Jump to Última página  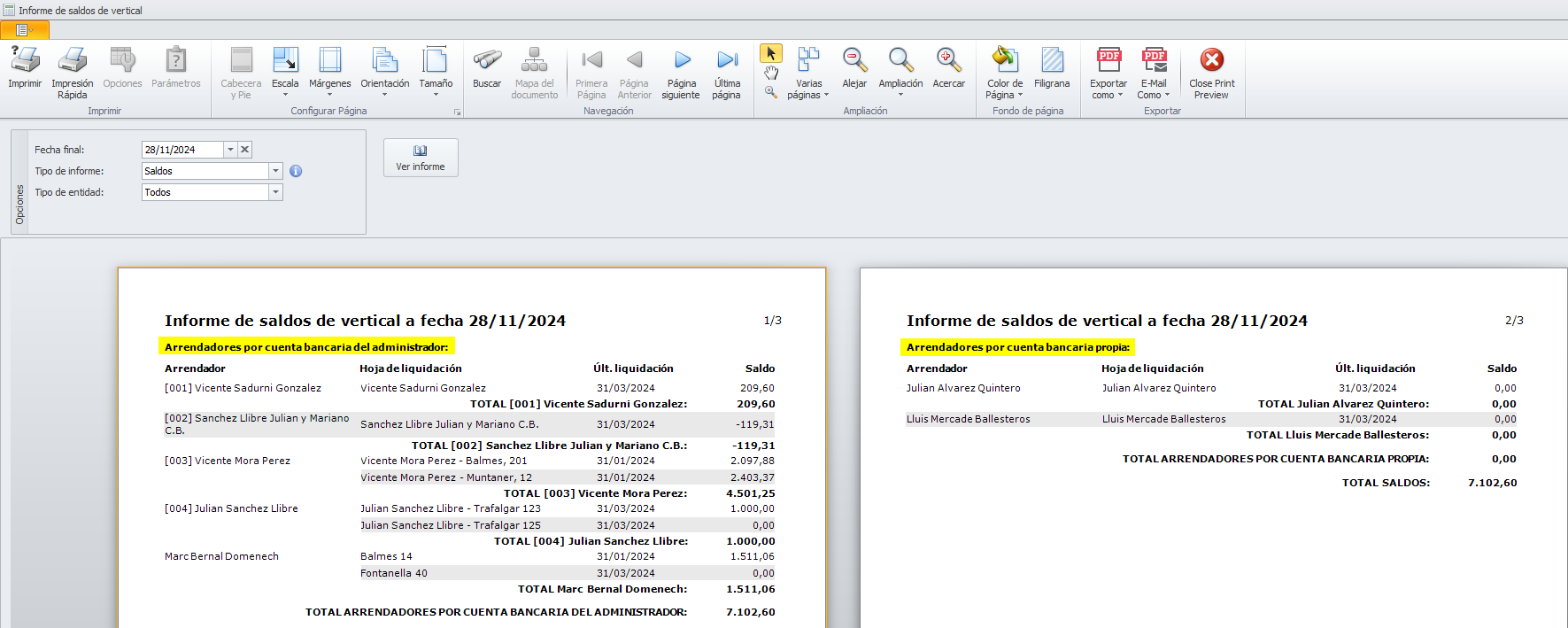pos(727,60)
